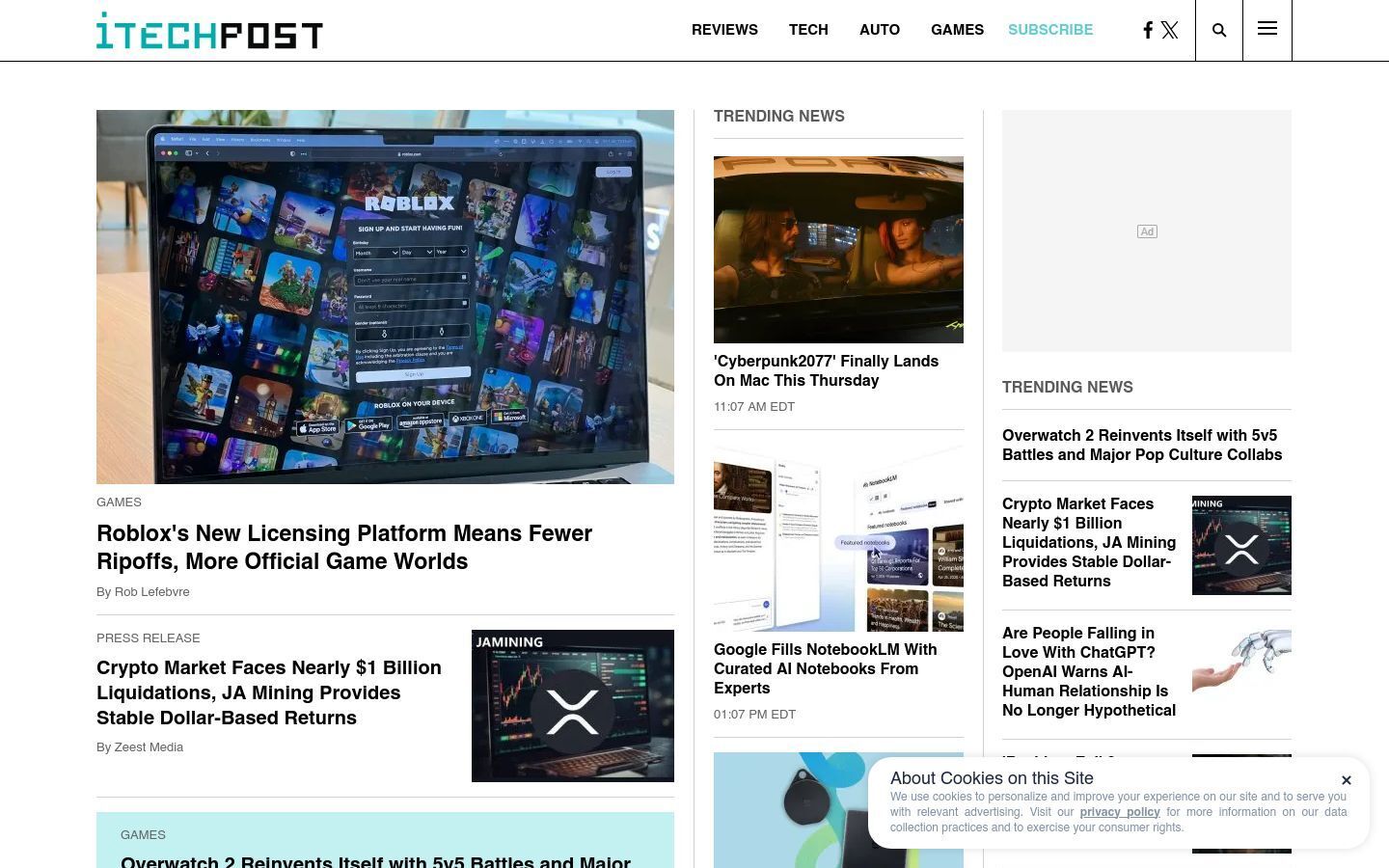This screenshot has width=1389, height=868.
Task: Click the NotebookLM screenshot thumbnail
Action: (x=838, y=538)
